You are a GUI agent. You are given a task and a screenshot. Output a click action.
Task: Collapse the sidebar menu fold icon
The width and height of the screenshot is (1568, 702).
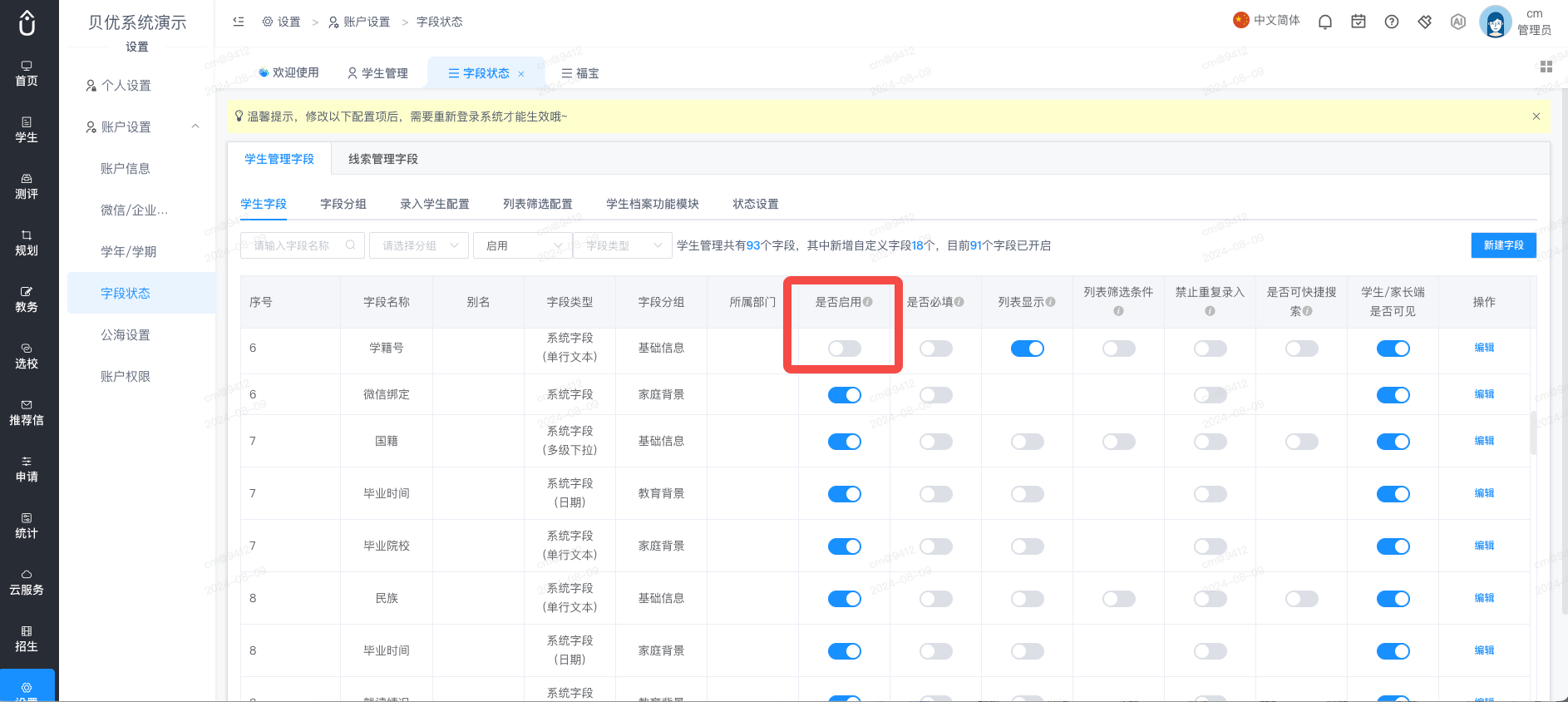239,22
